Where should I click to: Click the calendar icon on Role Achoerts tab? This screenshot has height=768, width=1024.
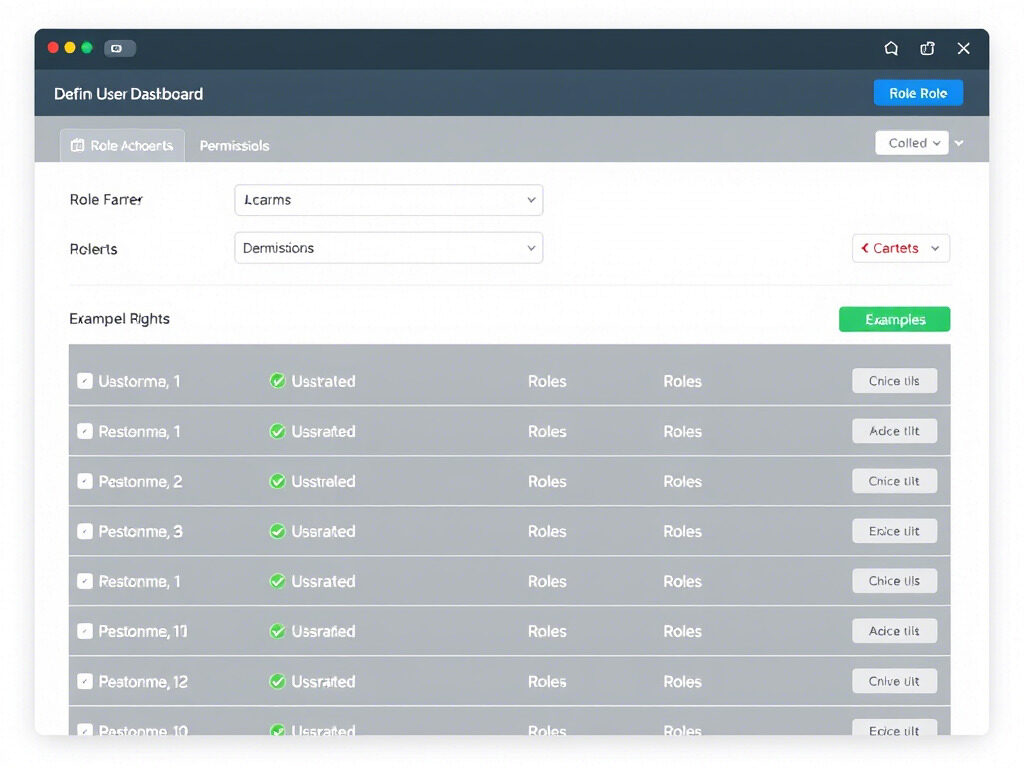(78, 146)
